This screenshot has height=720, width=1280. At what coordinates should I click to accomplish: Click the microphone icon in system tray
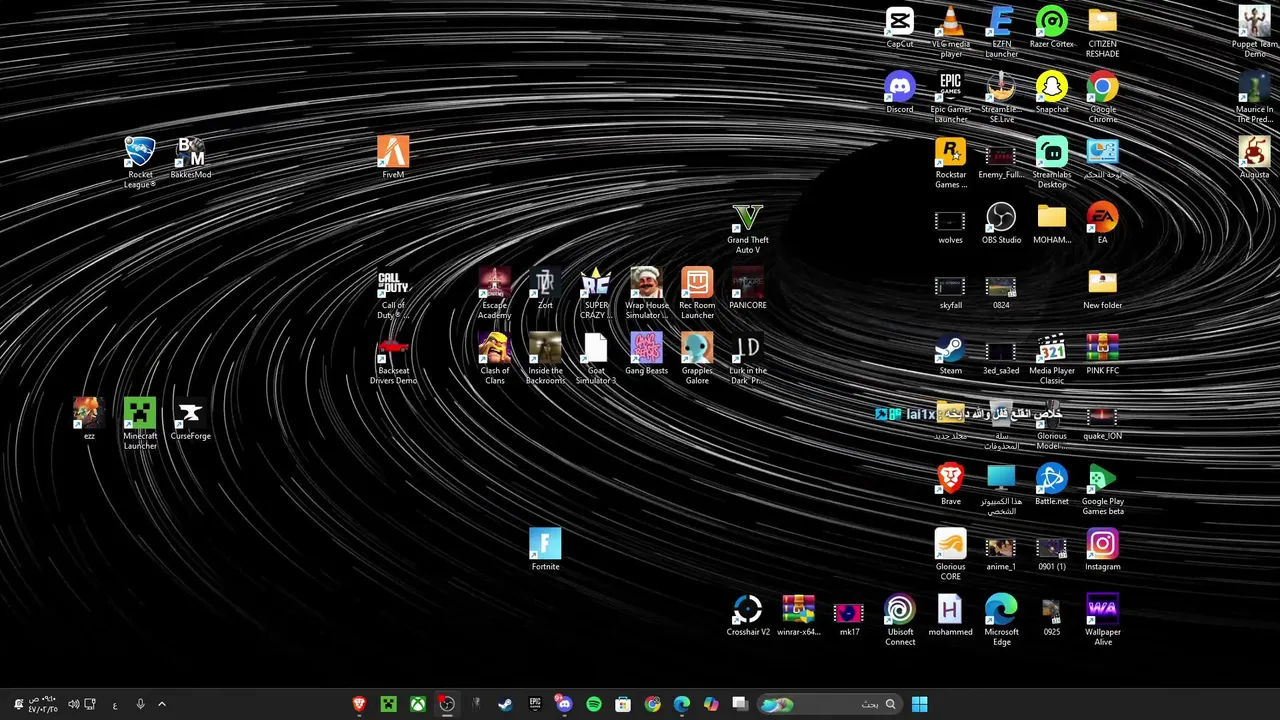pyautogui.click(x=140, y=704)
